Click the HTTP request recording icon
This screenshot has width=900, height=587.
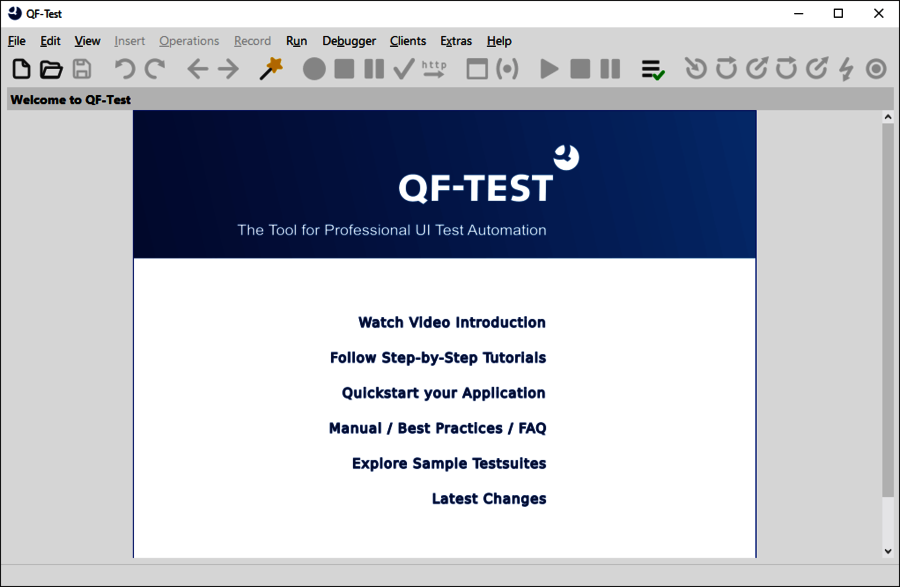tap(434, 69)
